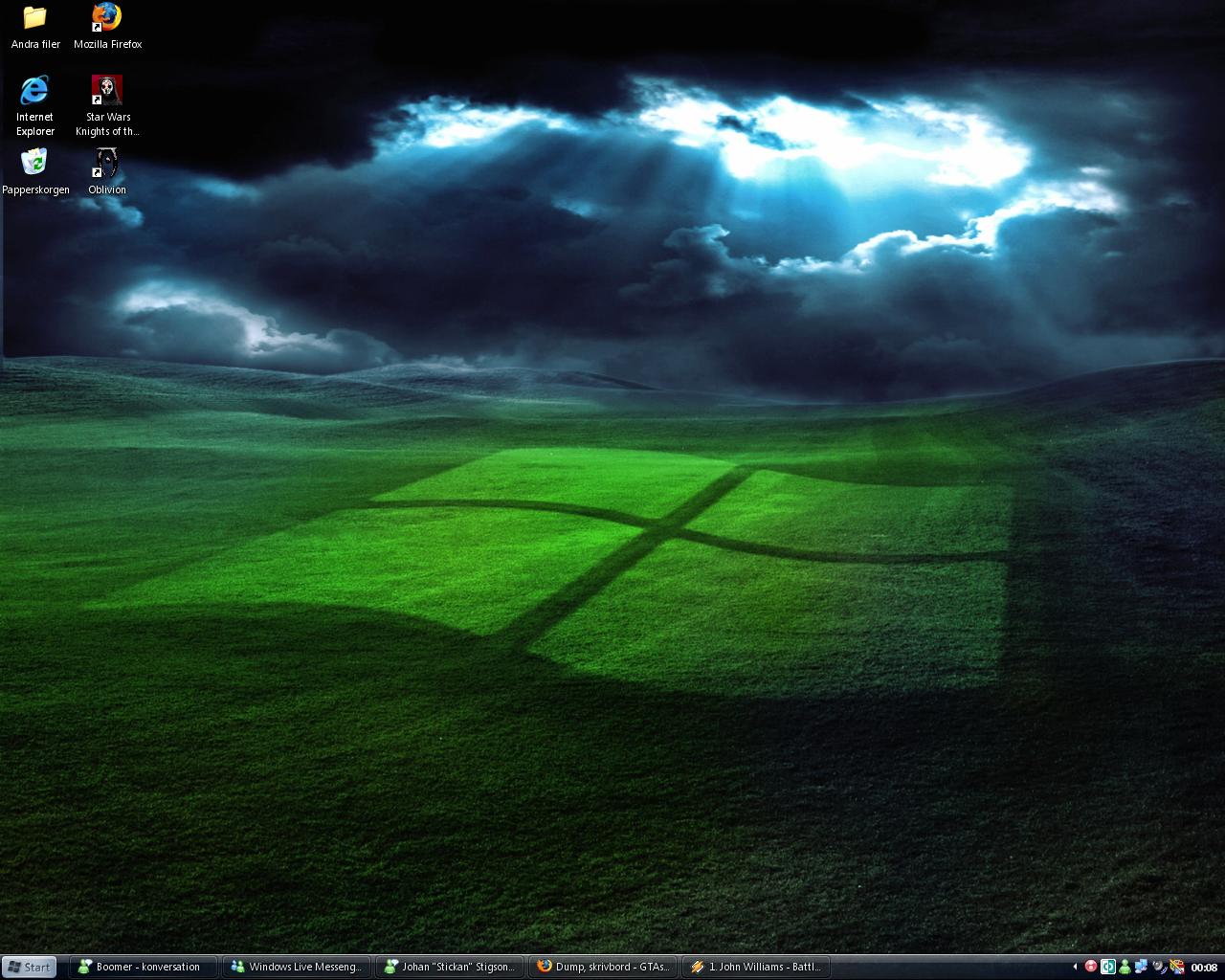Click the red round tray icon
Viewport: 1225px width, 980px height.
point(1091,967)
